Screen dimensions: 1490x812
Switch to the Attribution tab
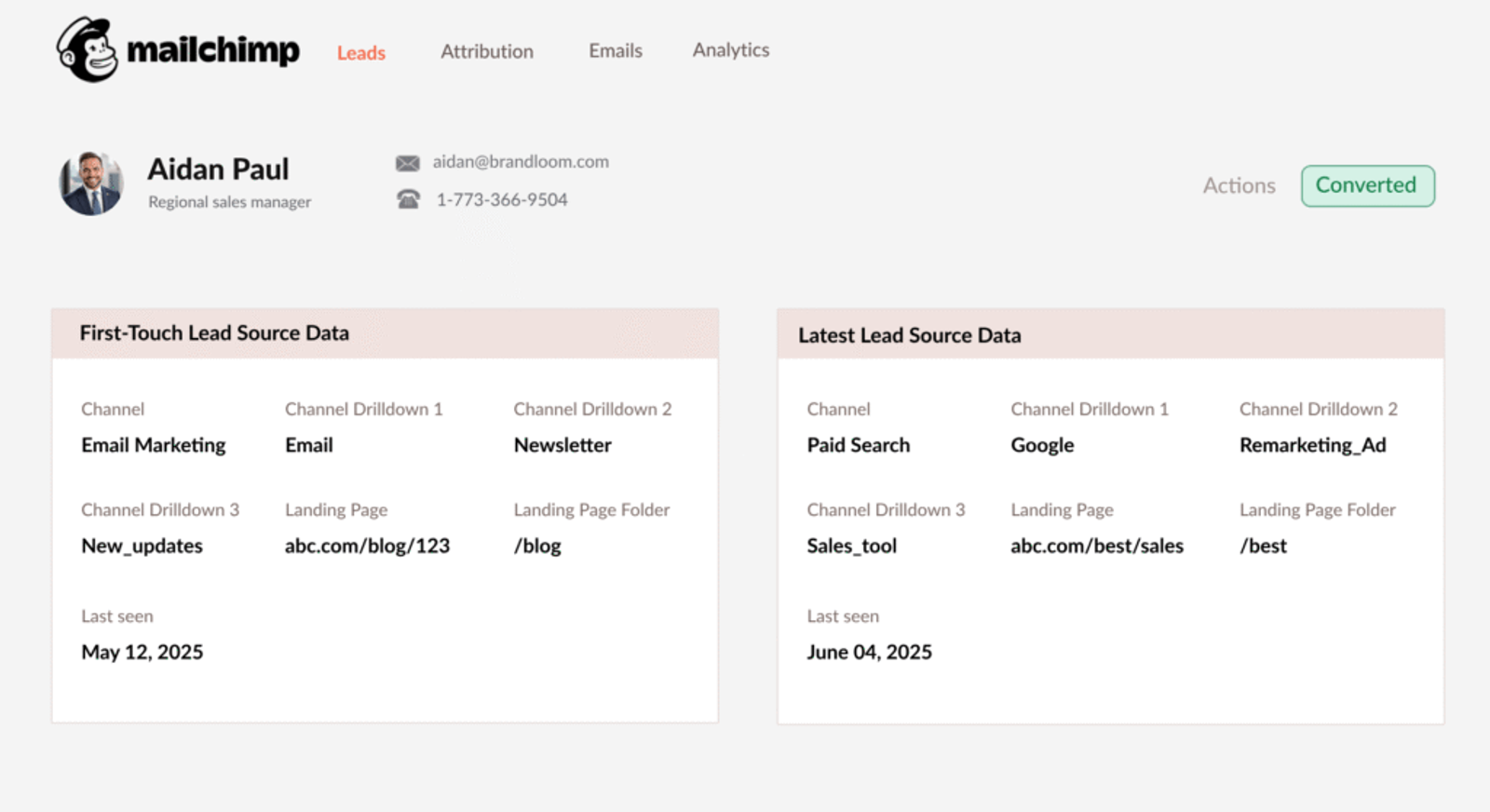[x=487, y=51]
